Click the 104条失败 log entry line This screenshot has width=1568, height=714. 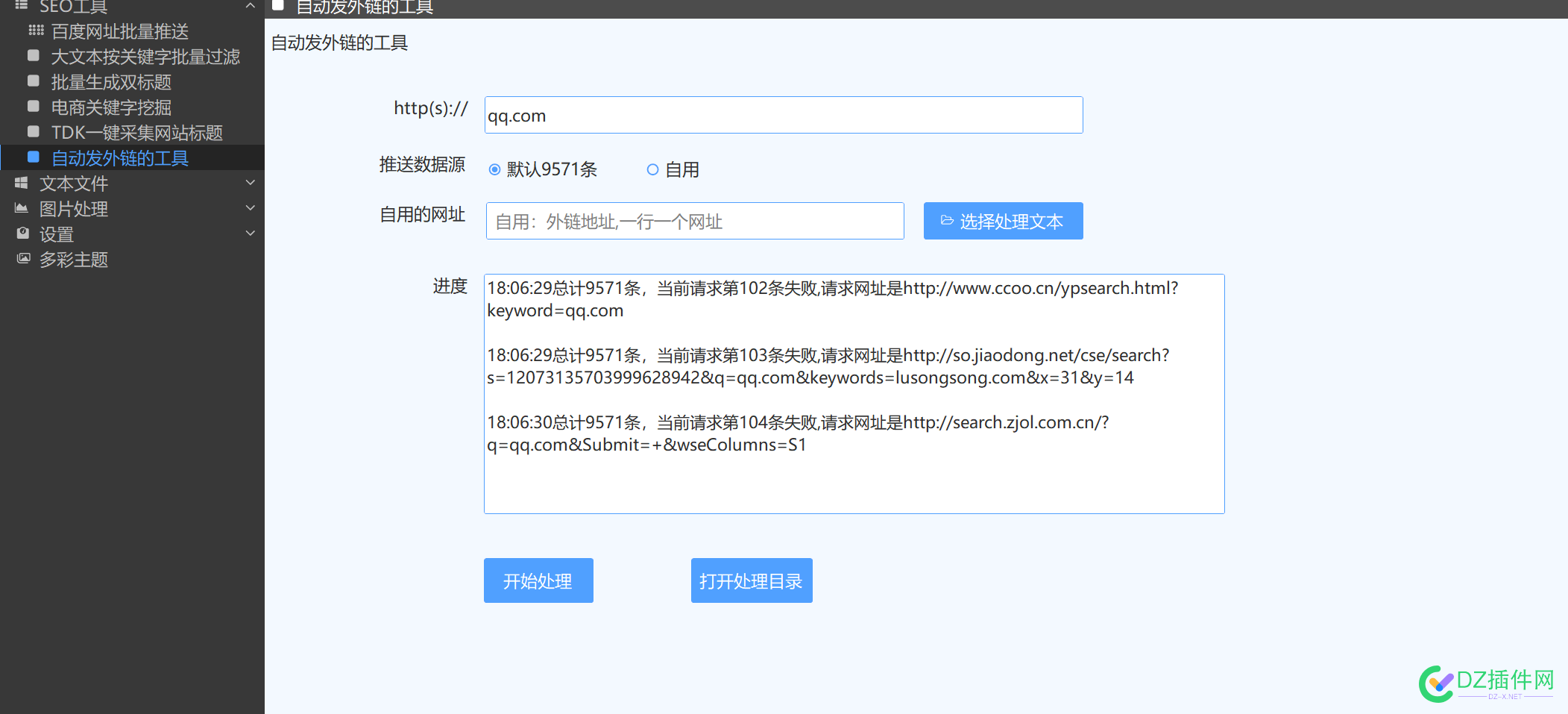[798, 433]
